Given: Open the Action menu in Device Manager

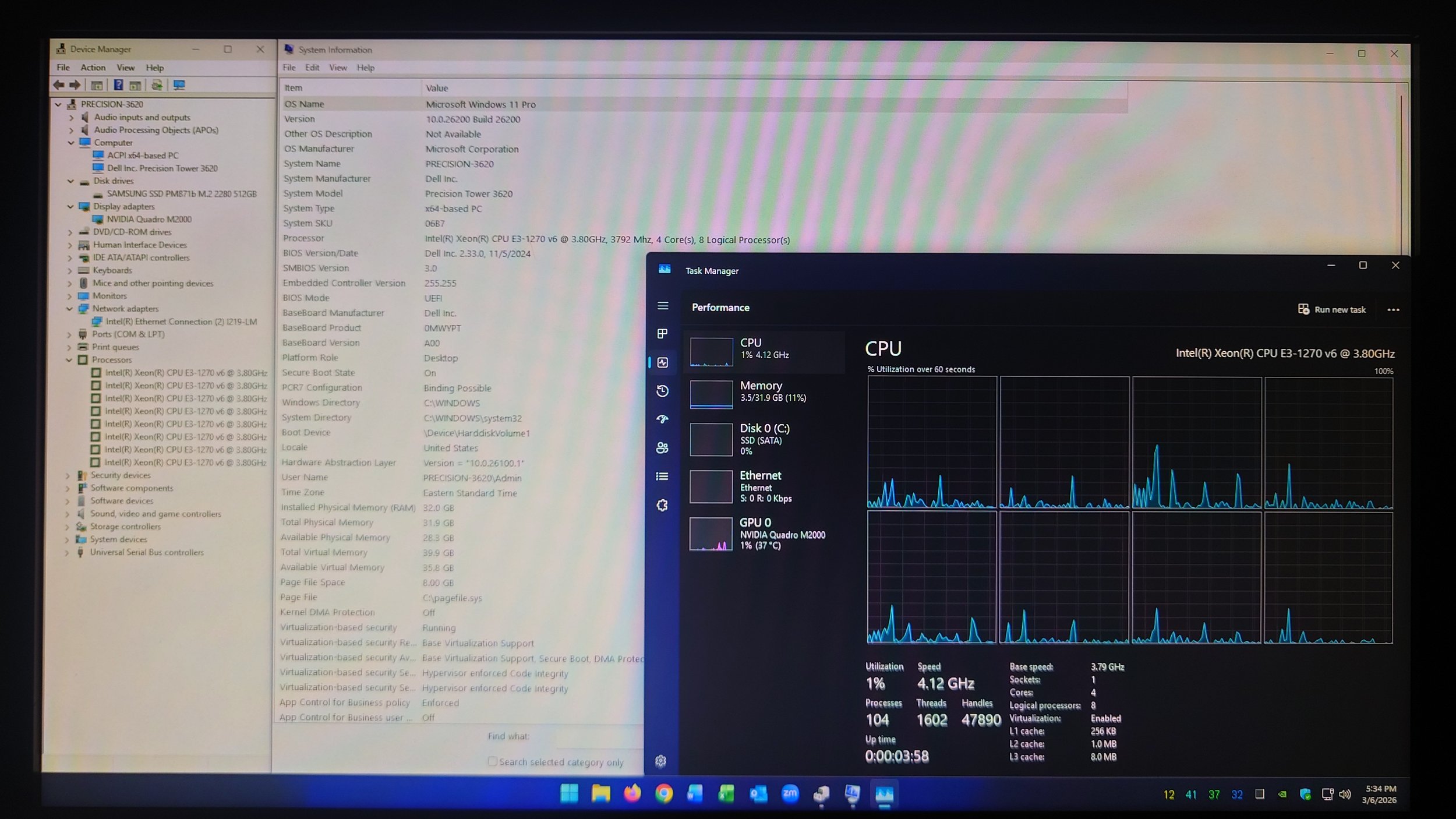Looking at the screenshot, I should click(93, 68).
